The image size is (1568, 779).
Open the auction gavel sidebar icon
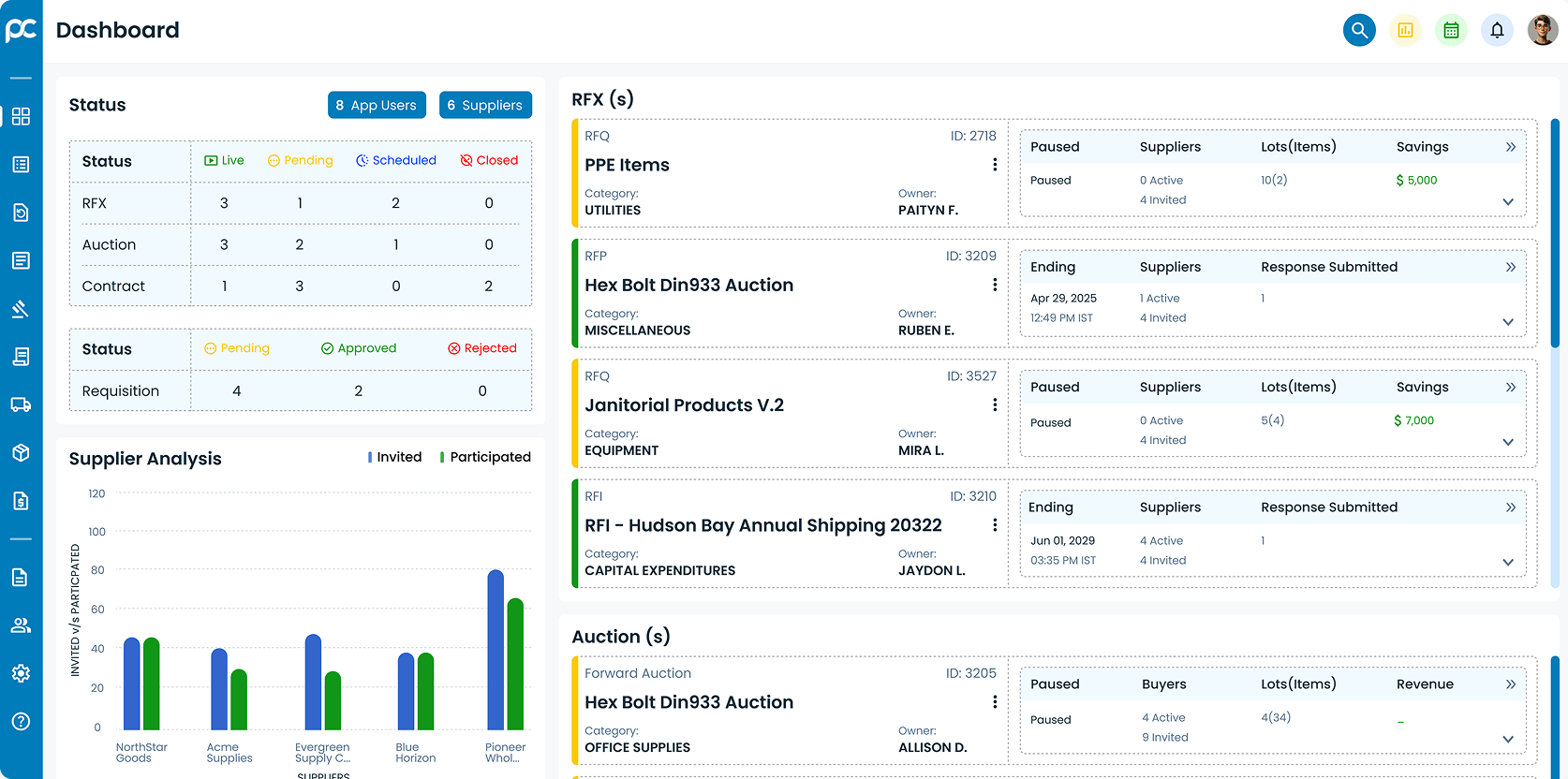tap(21, 309)
